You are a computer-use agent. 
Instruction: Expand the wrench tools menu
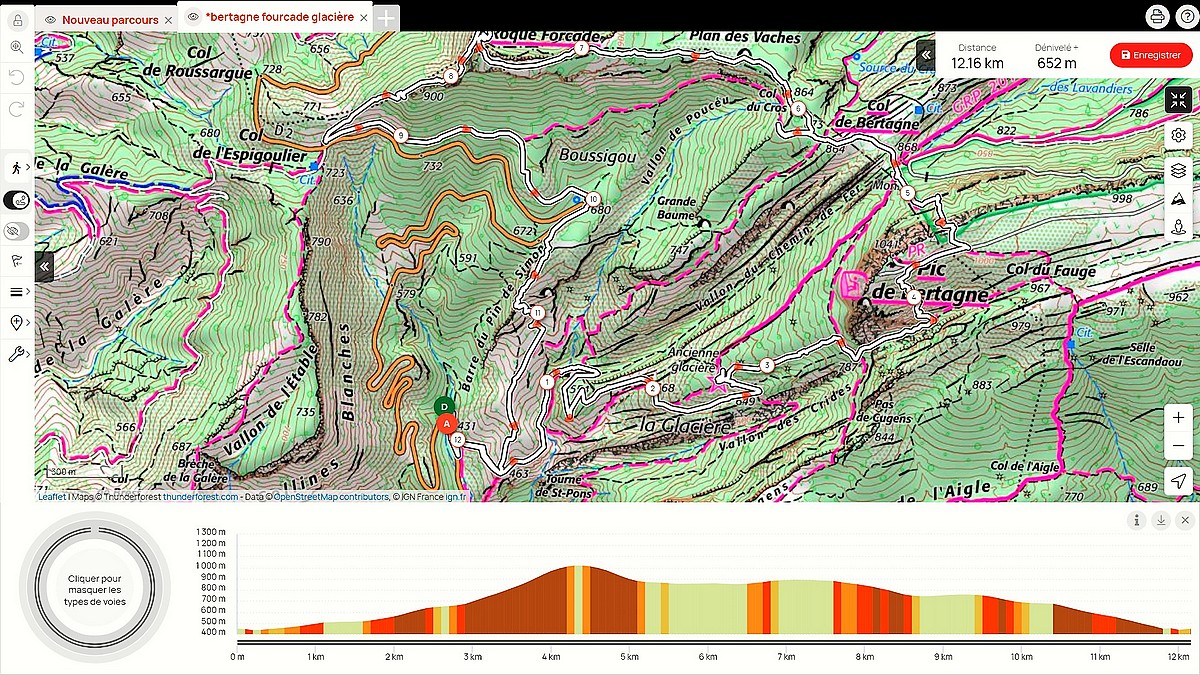17,354
